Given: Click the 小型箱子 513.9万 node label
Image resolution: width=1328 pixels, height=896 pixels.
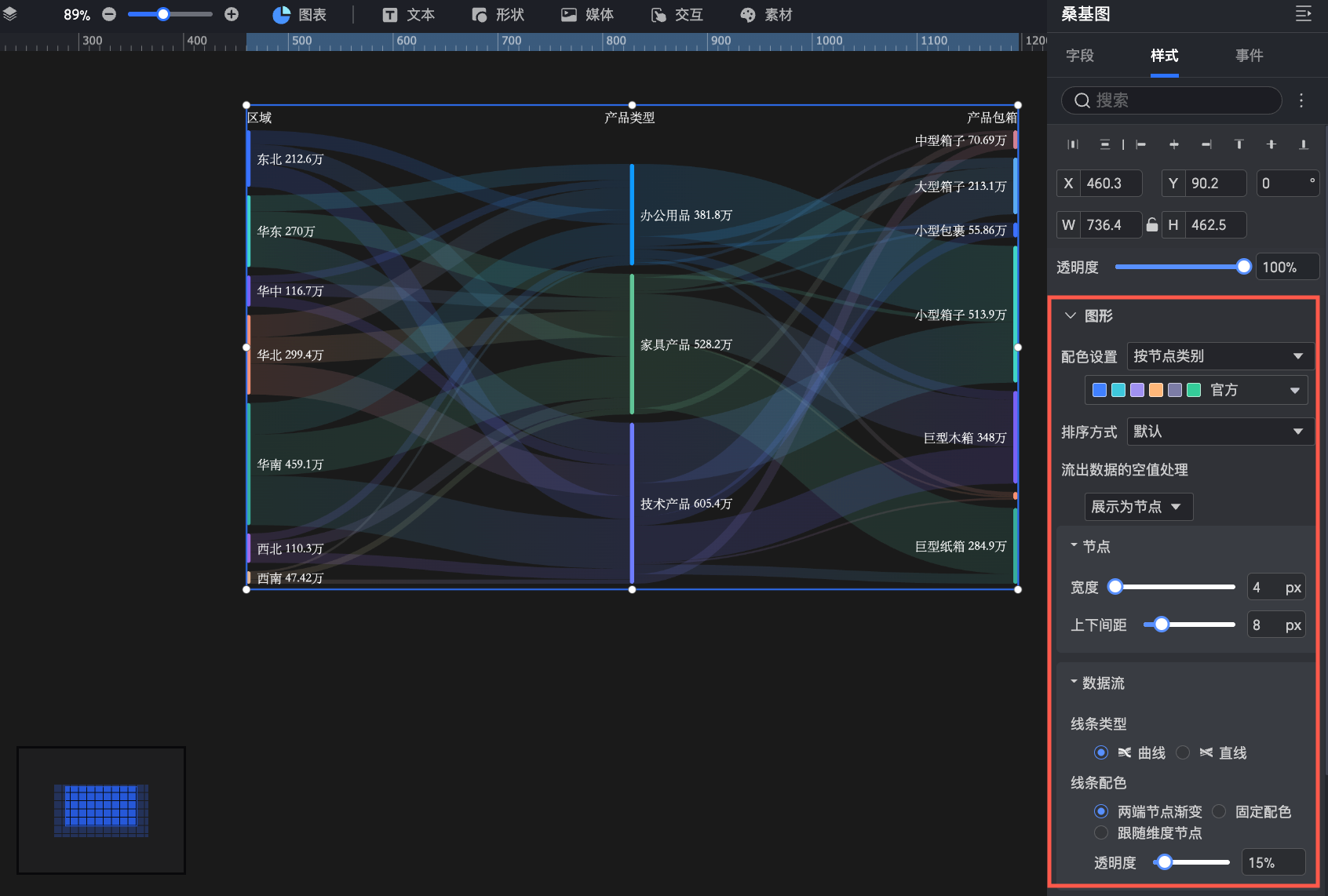Looking at the screenshot, I should [961, 315].
